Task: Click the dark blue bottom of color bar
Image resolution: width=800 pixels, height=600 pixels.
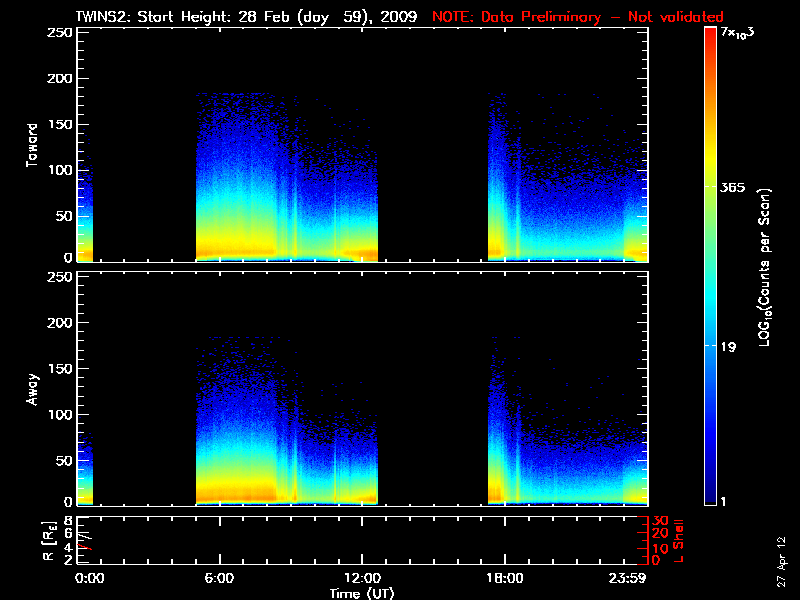Action: pyautogui.click(x=710, y=500)
